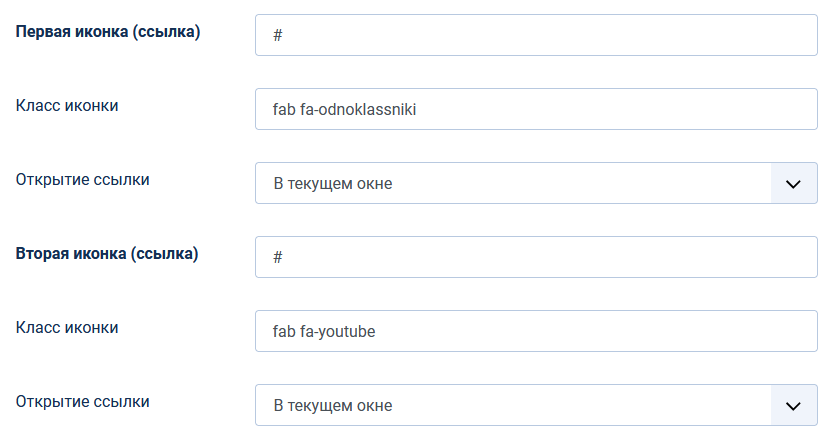Place cursor on the word youtube
This screenshot has height=435, width=836.
346,332
